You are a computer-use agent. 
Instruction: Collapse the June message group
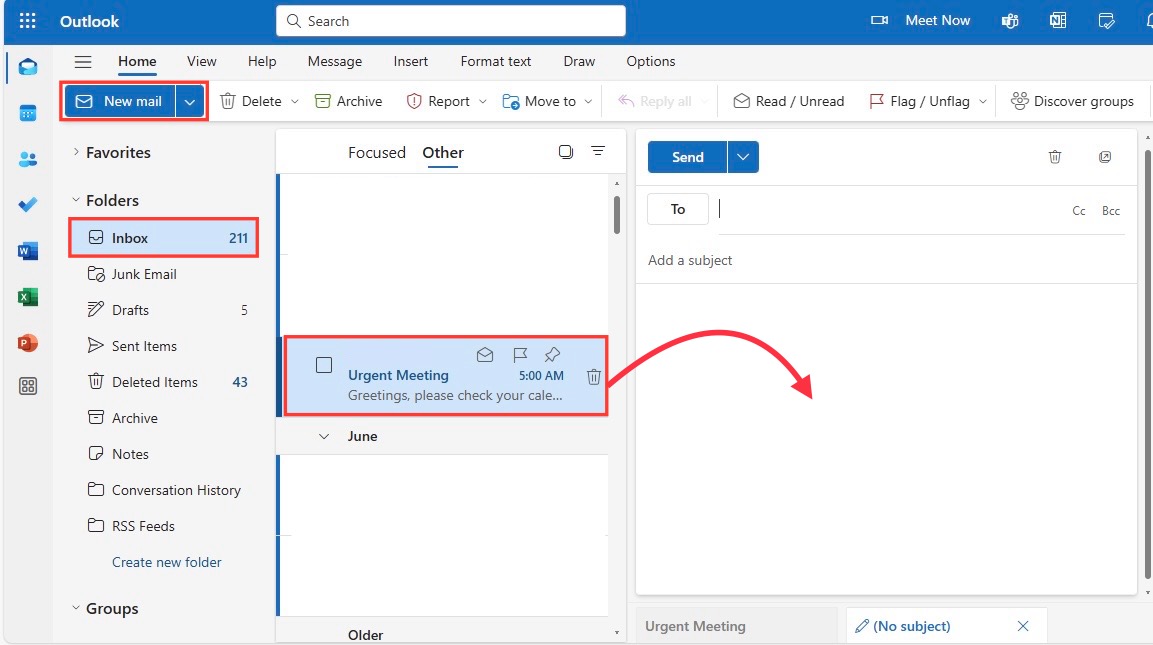(x=324, y=436)
